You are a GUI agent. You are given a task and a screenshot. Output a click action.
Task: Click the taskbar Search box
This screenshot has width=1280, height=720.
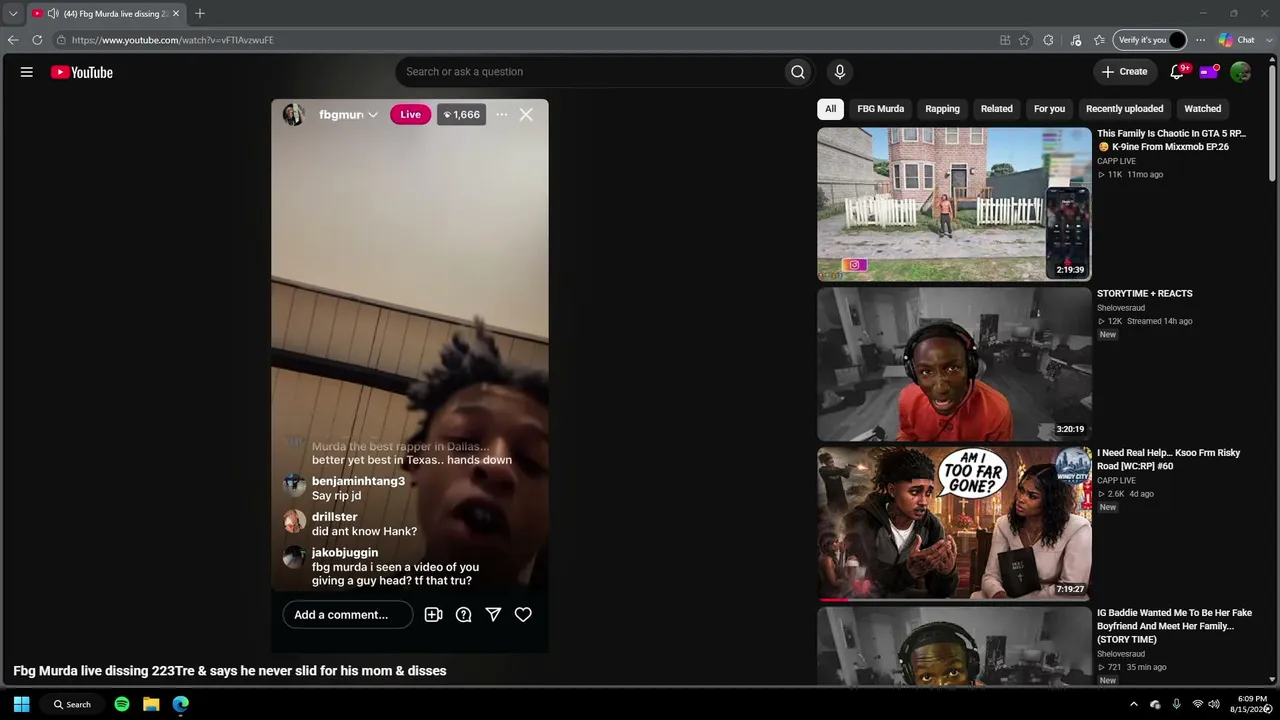coord(73,704)
